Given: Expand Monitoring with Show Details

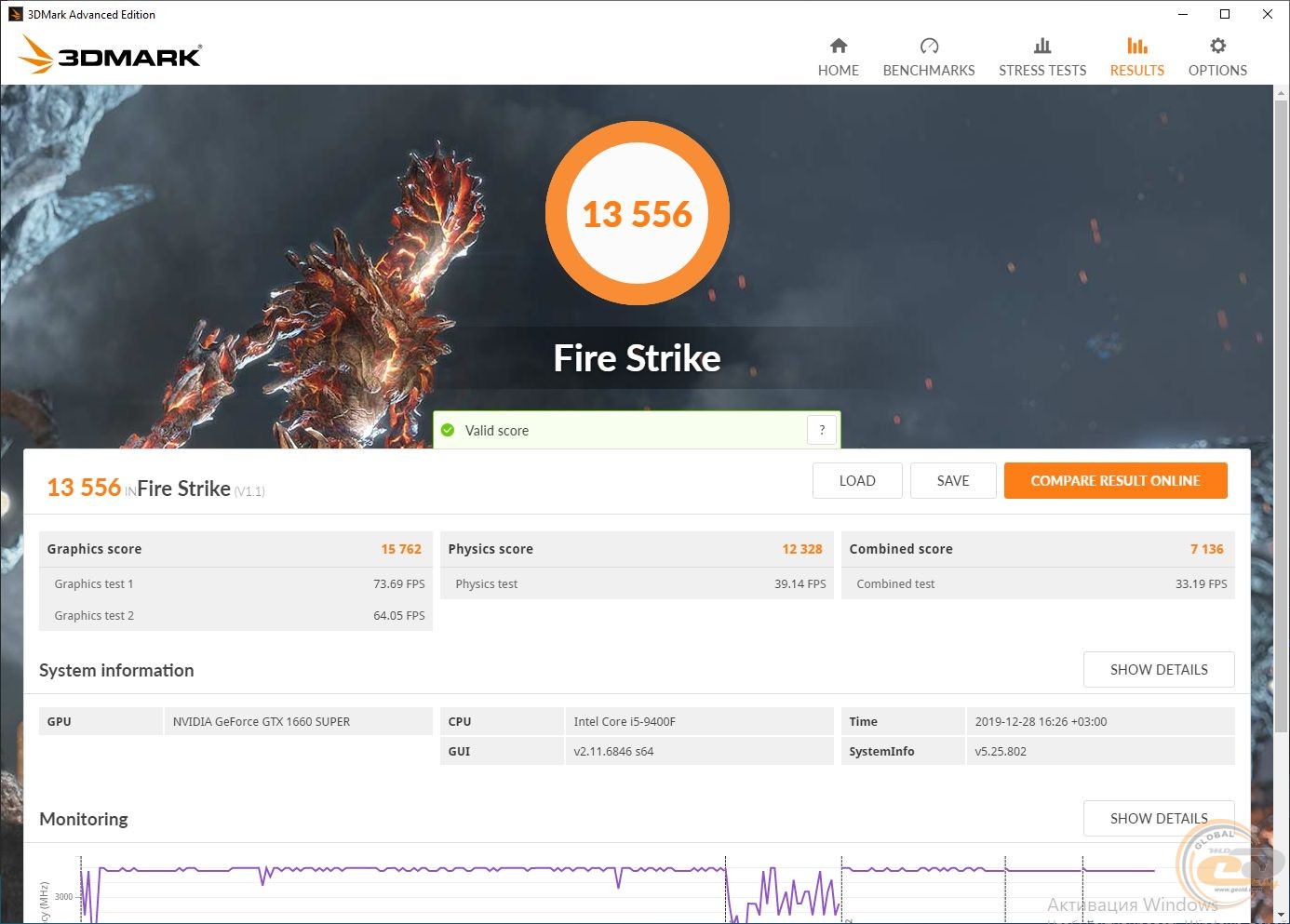Looking at the screenshot, I should [x=1158, y=818].
